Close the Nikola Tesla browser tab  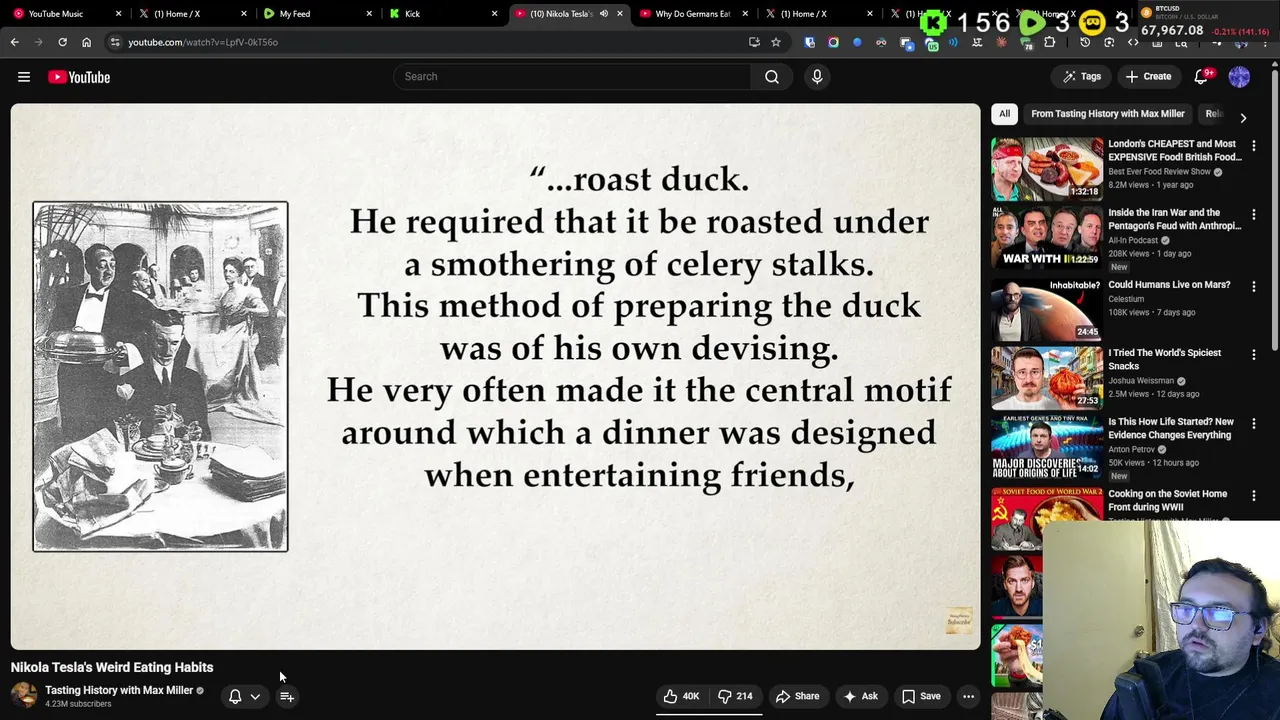click(x=620, y=14)
